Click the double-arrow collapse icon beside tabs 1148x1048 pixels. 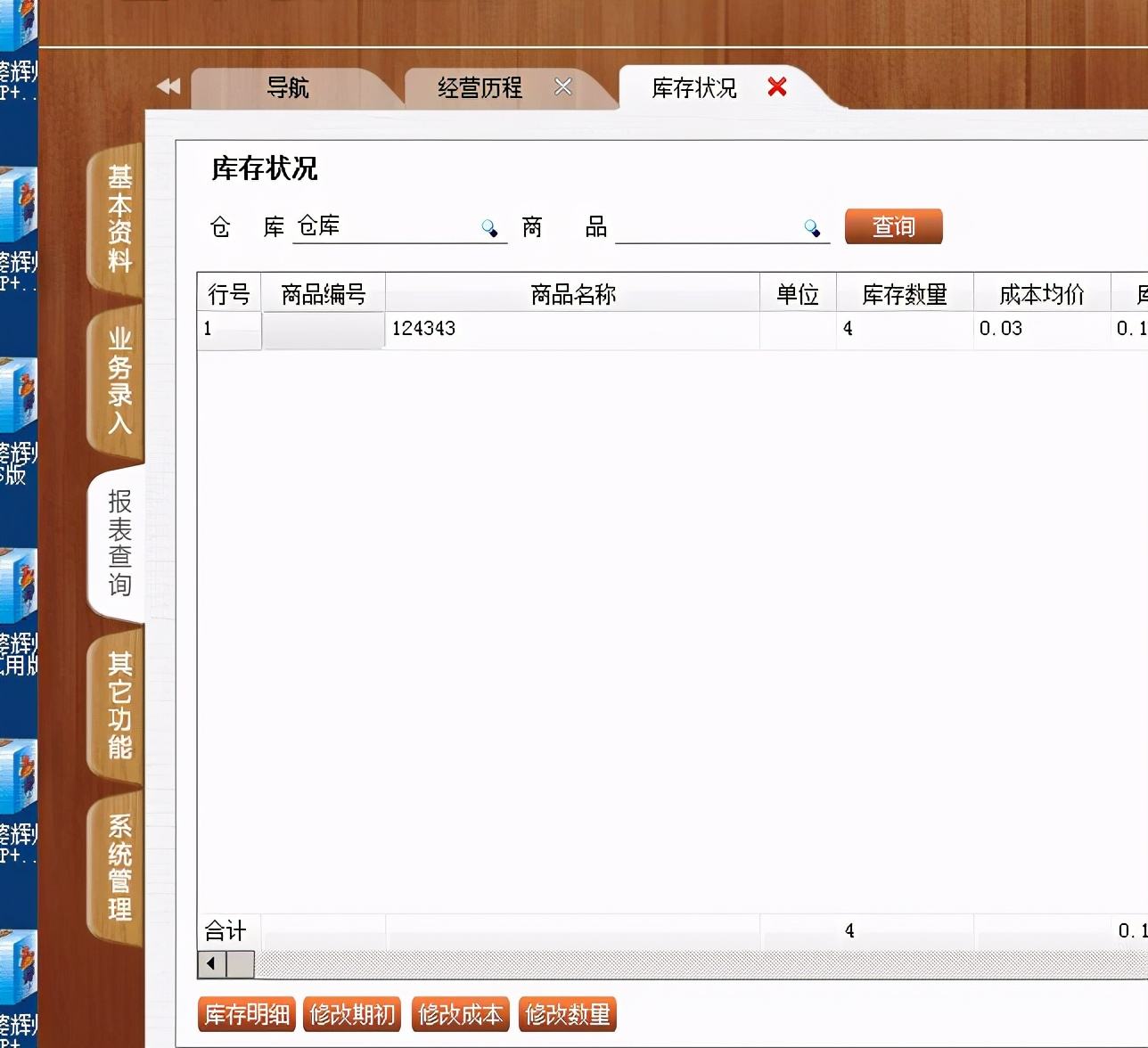point(168,86)
